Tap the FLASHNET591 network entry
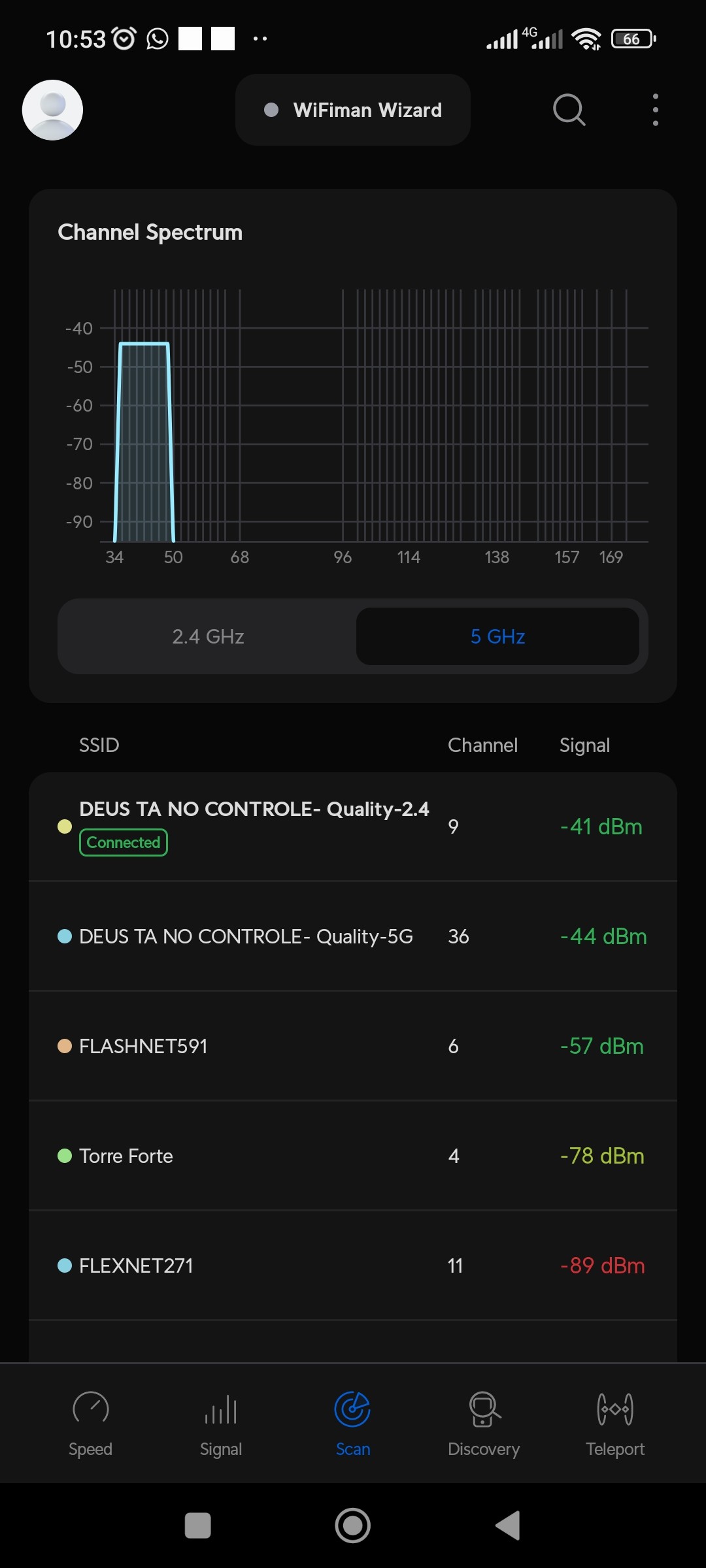 click(x=353, y=1046)
